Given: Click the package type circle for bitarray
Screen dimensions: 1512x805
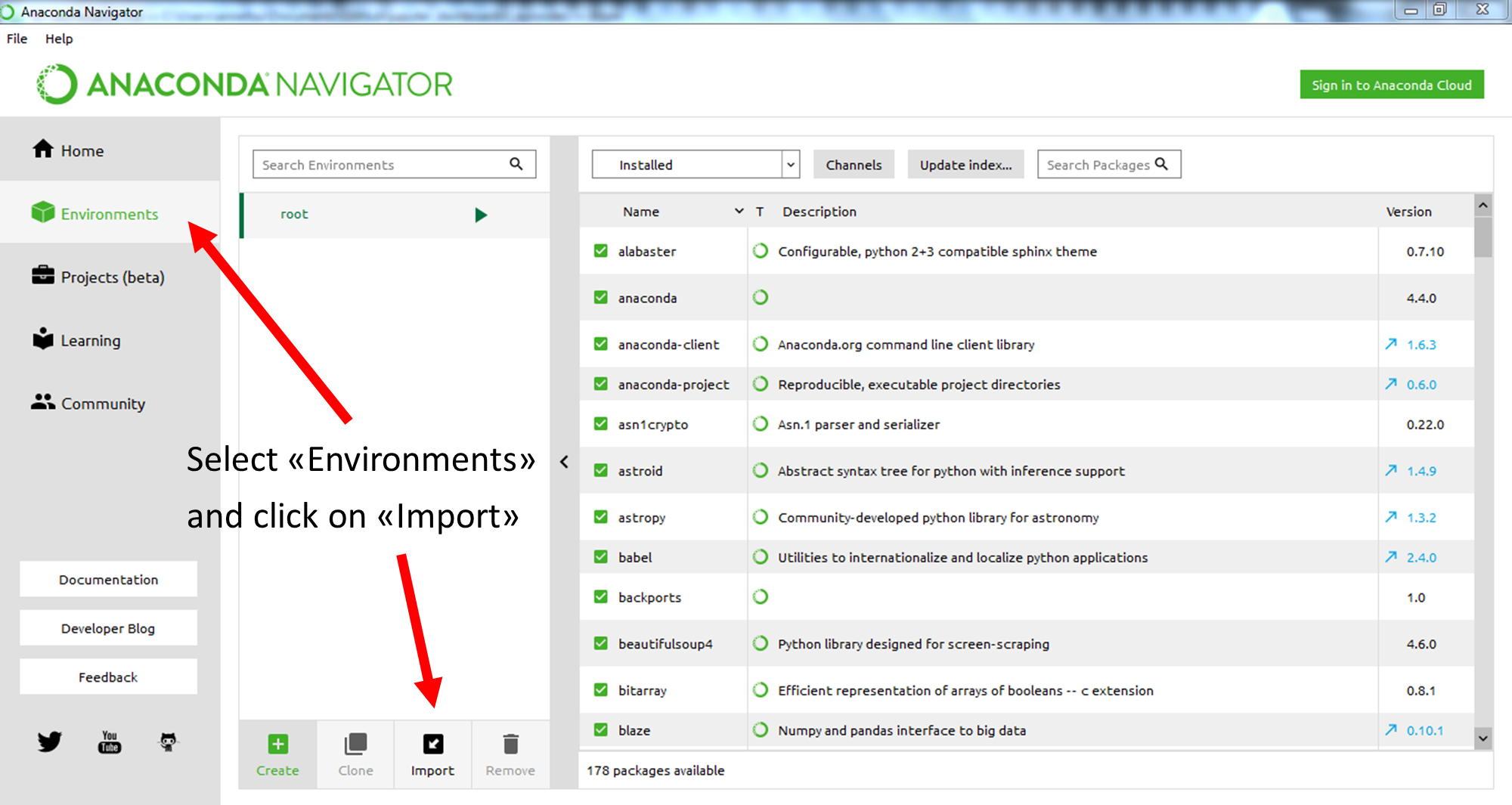Looking at the screenshot, I should [x=761, y=690].
